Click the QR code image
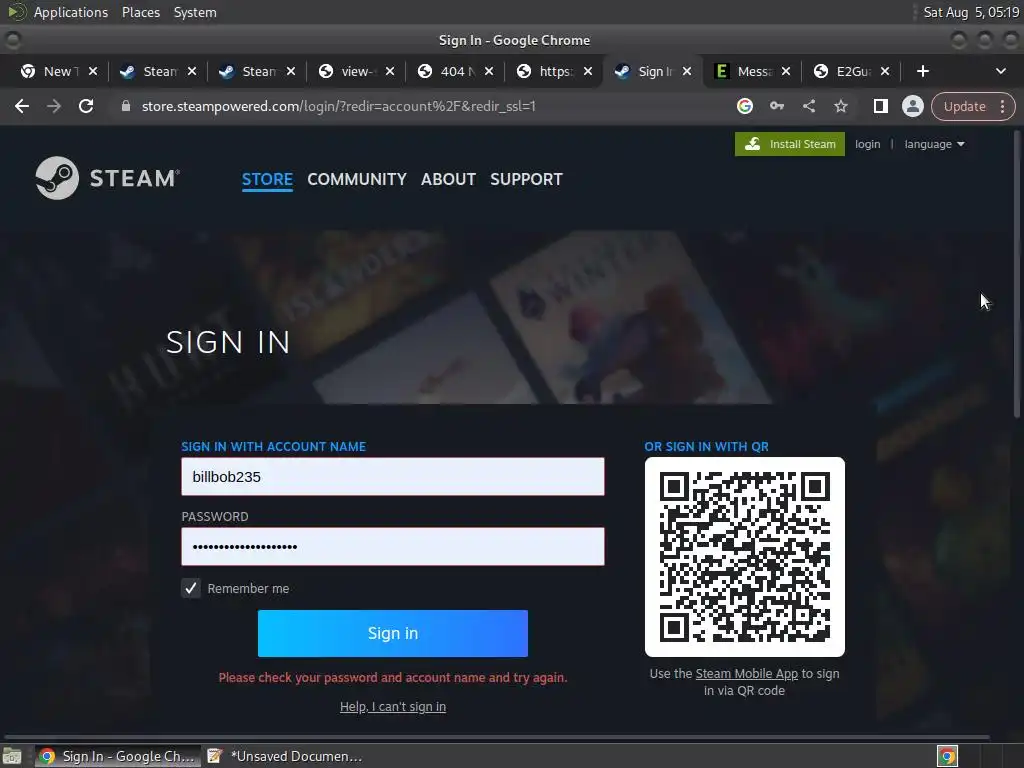The height and width of the screenshot is (768, 1024). tap(744, 557)
